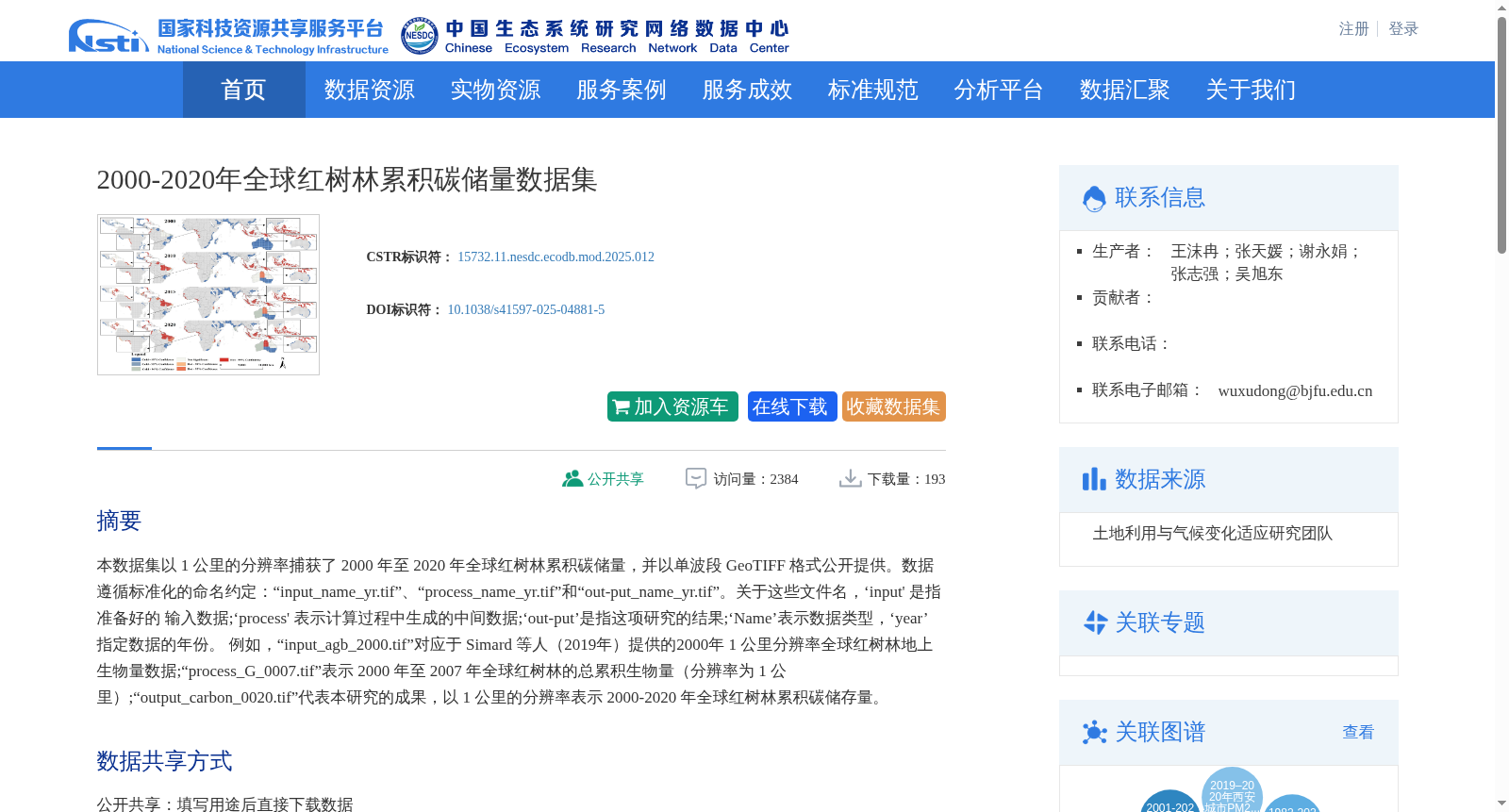Click the 摘要 heading
The height and width of the screenshot is (812, 1509).
pos(119,521)
